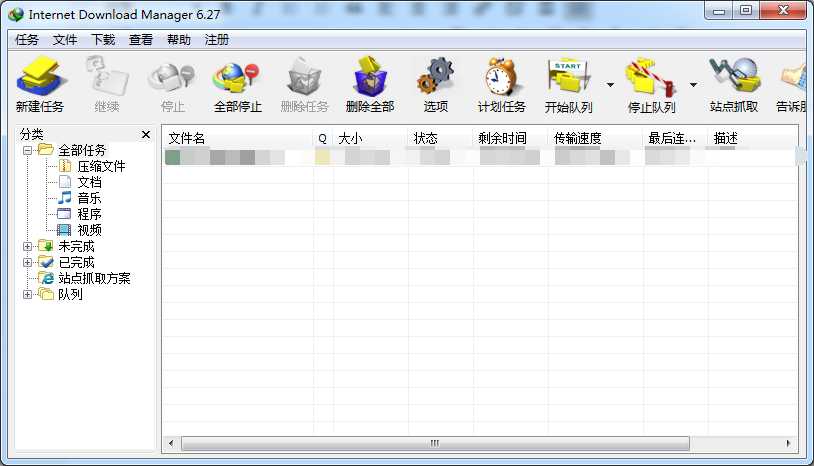Maximize the Internet Download Manager window

click(x=746, y=10)
